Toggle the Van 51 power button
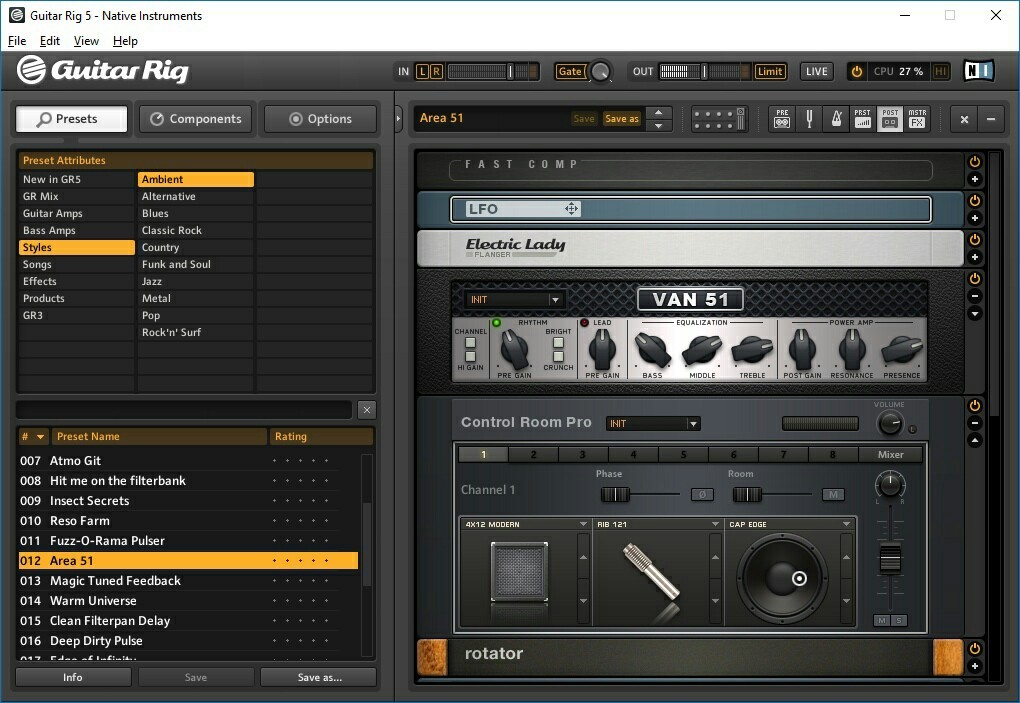Screen dimensions: 1020x703 974,279
